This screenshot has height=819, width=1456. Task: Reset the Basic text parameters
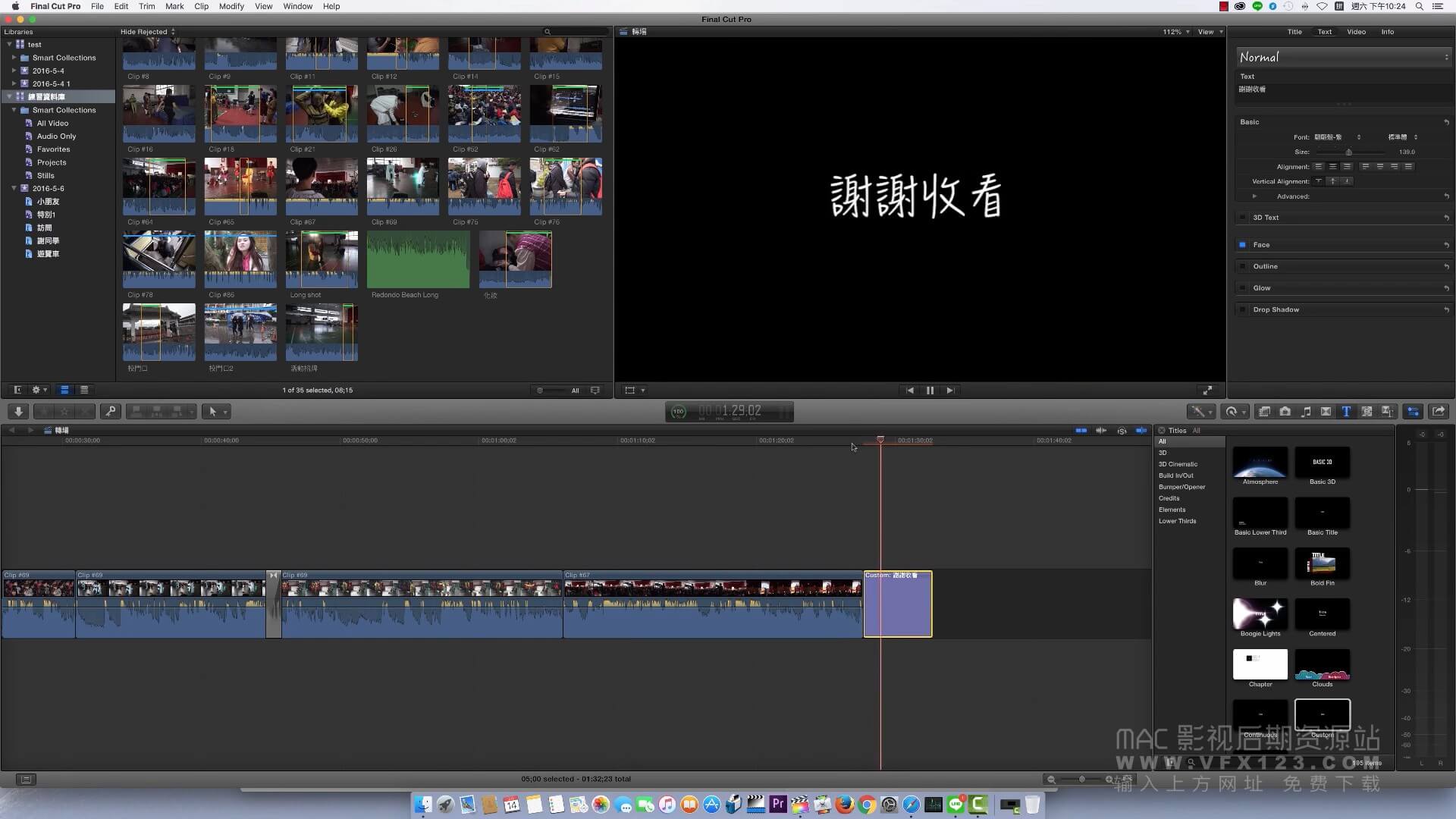(x=1446, y=122)
